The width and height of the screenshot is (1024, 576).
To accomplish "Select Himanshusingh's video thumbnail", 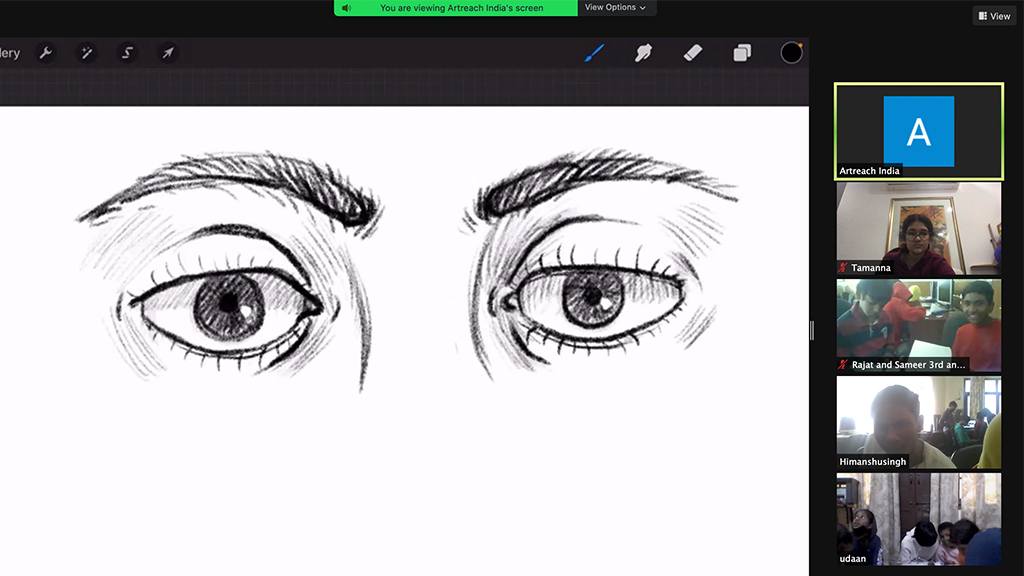I will [918, 421].
